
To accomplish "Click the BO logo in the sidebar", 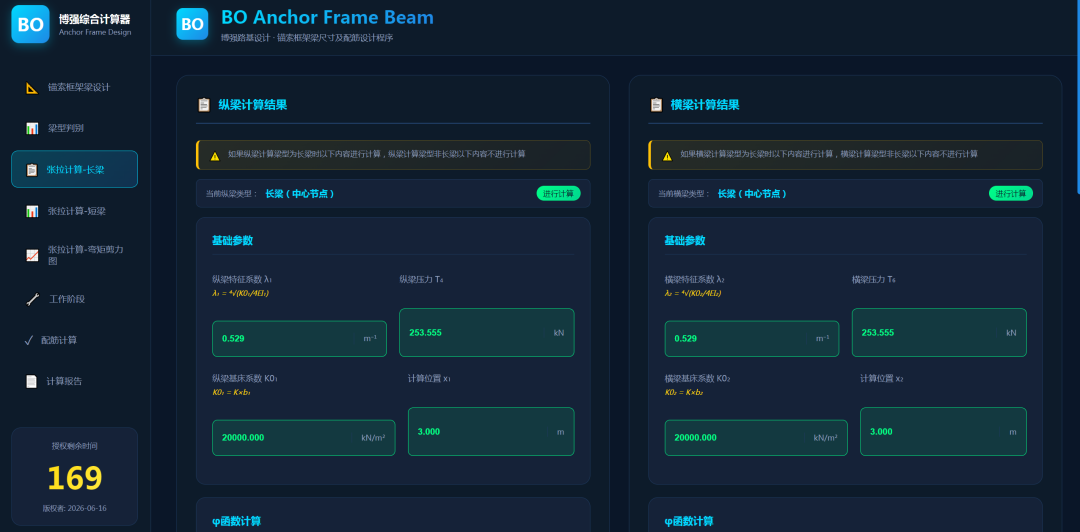I will click(30, 24).
